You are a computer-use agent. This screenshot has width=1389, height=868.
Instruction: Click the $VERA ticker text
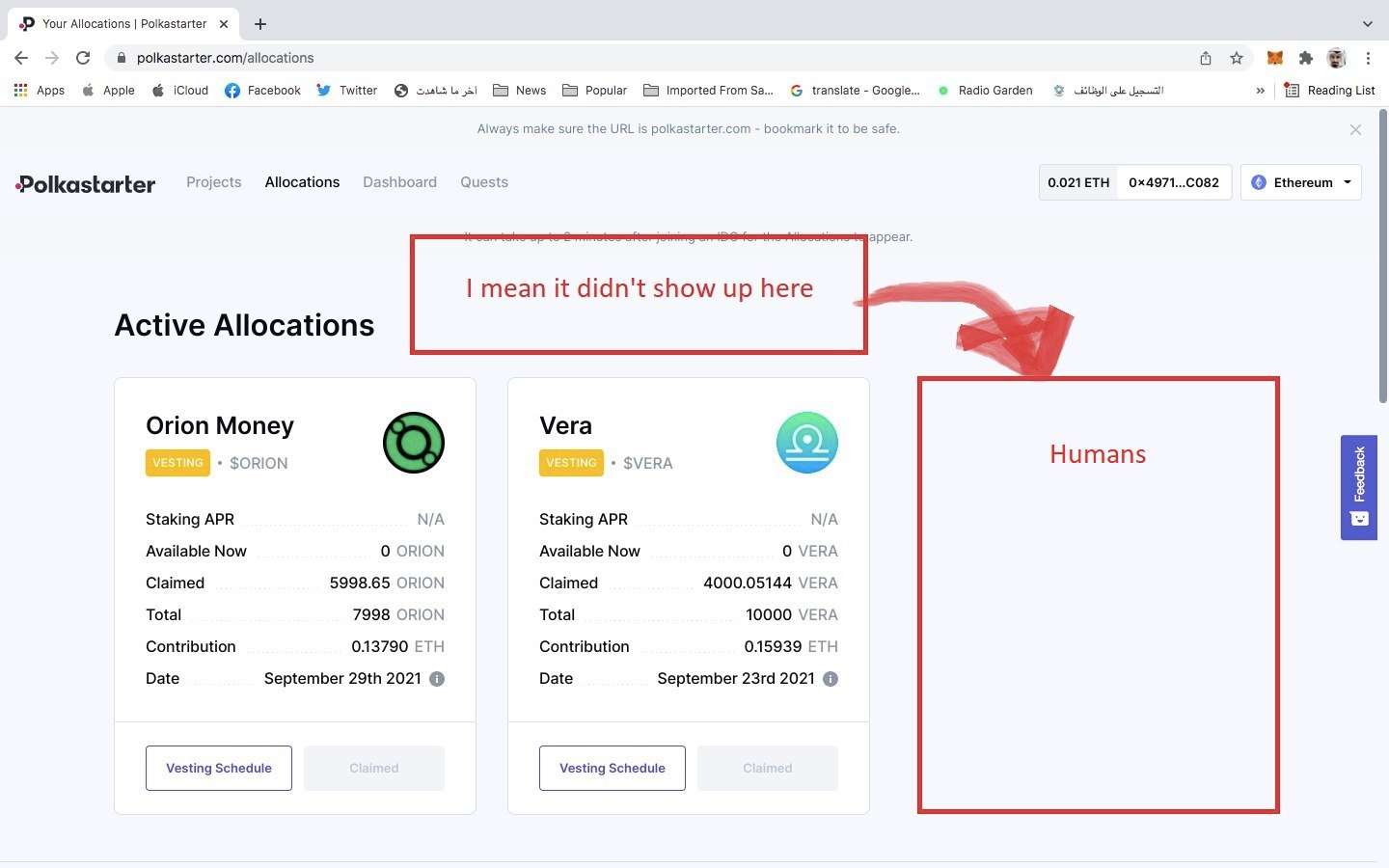648,463
